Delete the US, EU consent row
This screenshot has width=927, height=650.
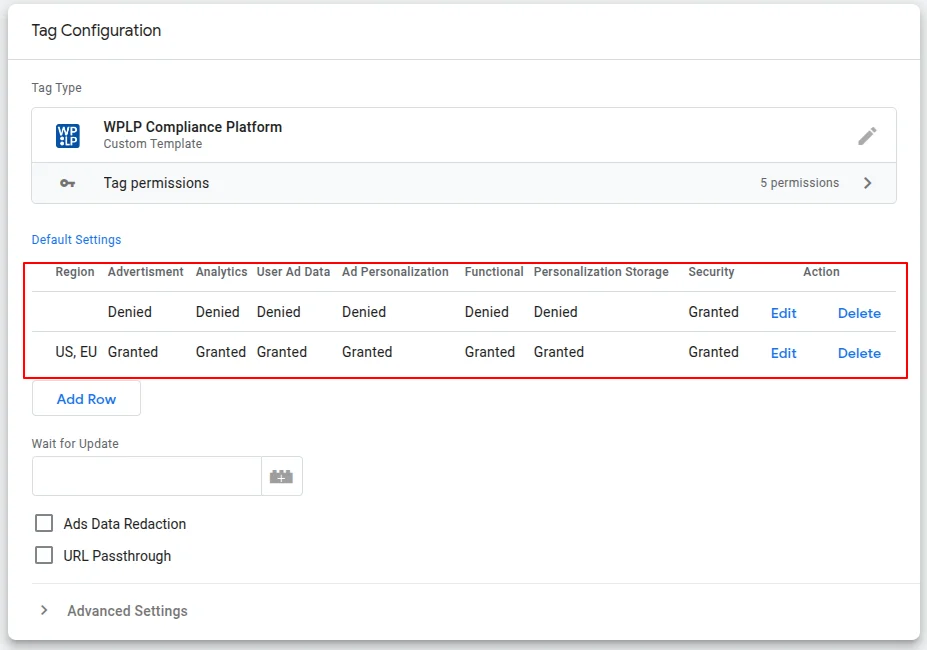coord(858,352)
